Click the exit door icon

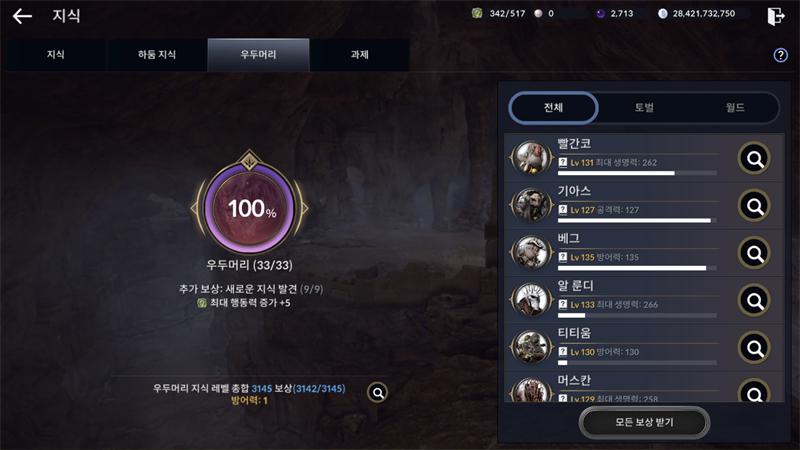[x=776, y=16]
